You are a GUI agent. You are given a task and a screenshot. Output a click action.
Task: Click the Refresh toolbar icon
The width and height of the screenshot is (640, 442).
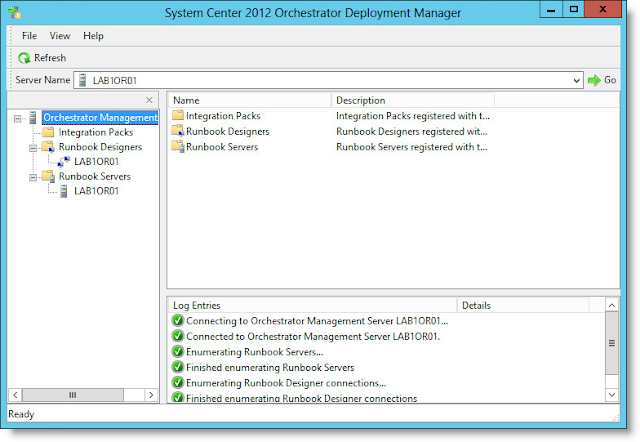click(24, 58)
